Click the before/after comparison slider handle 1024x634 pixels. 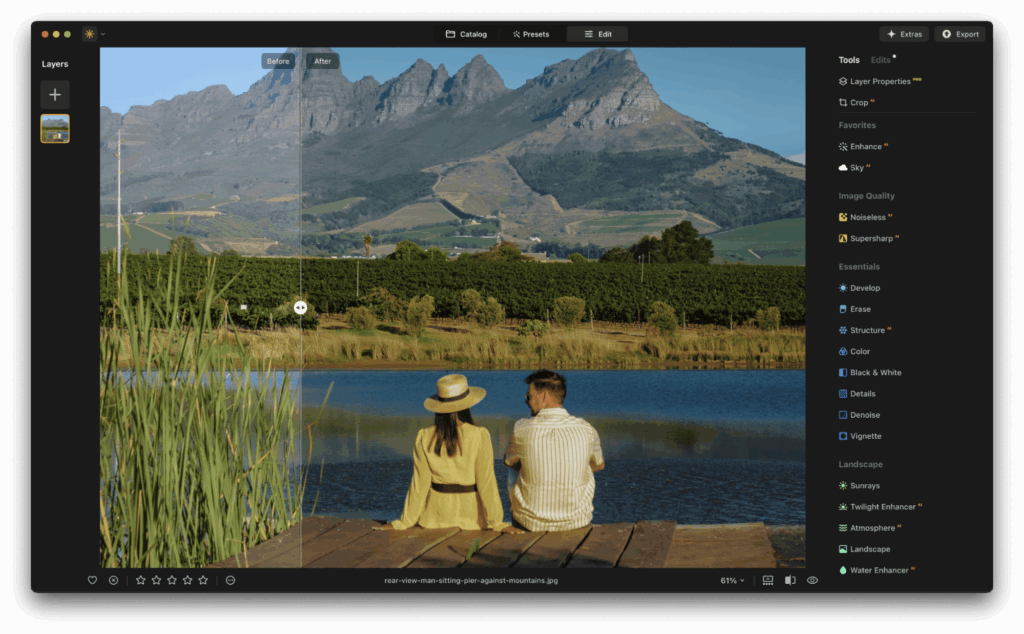coord(300,307)
